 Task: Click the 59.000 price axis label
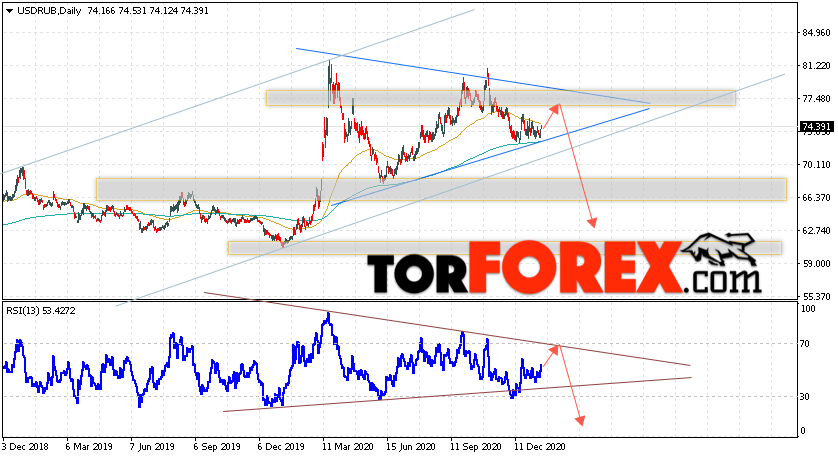pos(817,263)
